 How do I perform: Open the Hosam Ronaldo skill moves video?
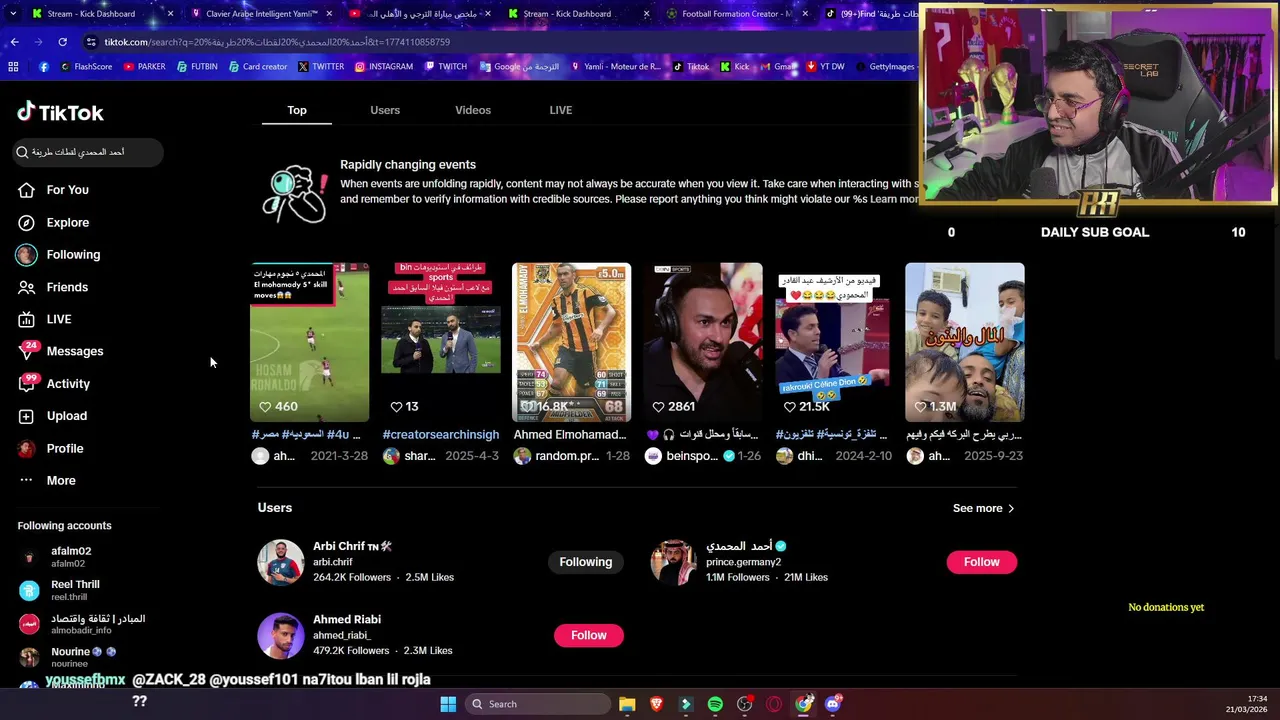click(x=309, y=342)
